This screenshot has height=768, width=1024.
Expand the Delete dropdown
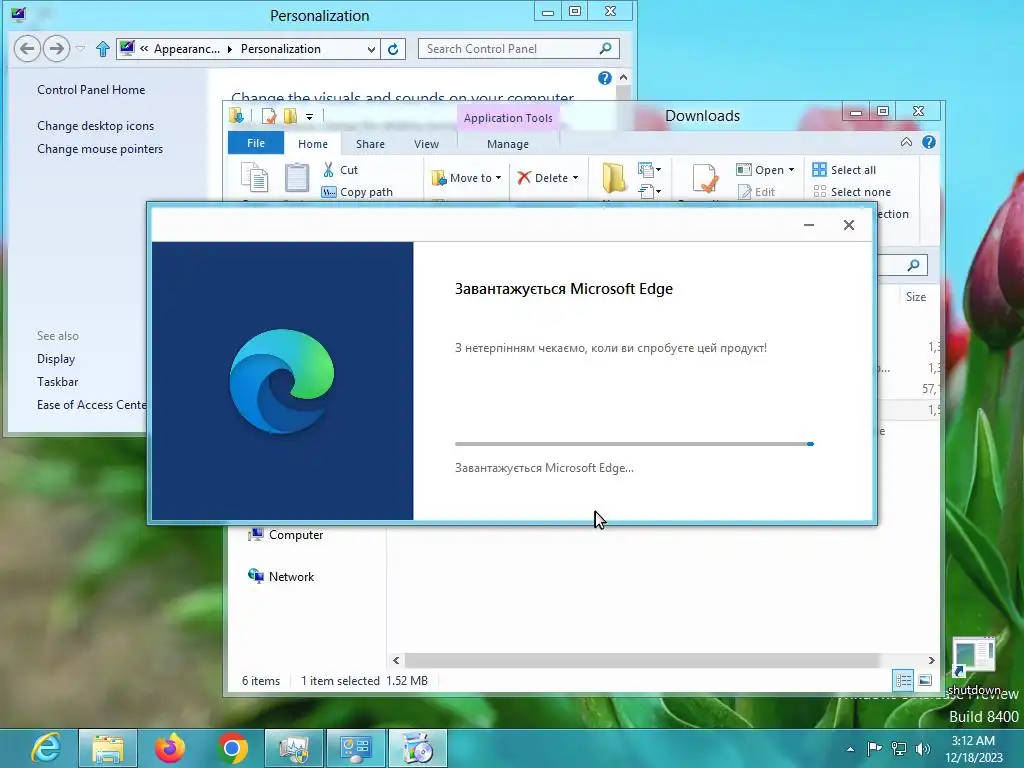click(575, 178)
